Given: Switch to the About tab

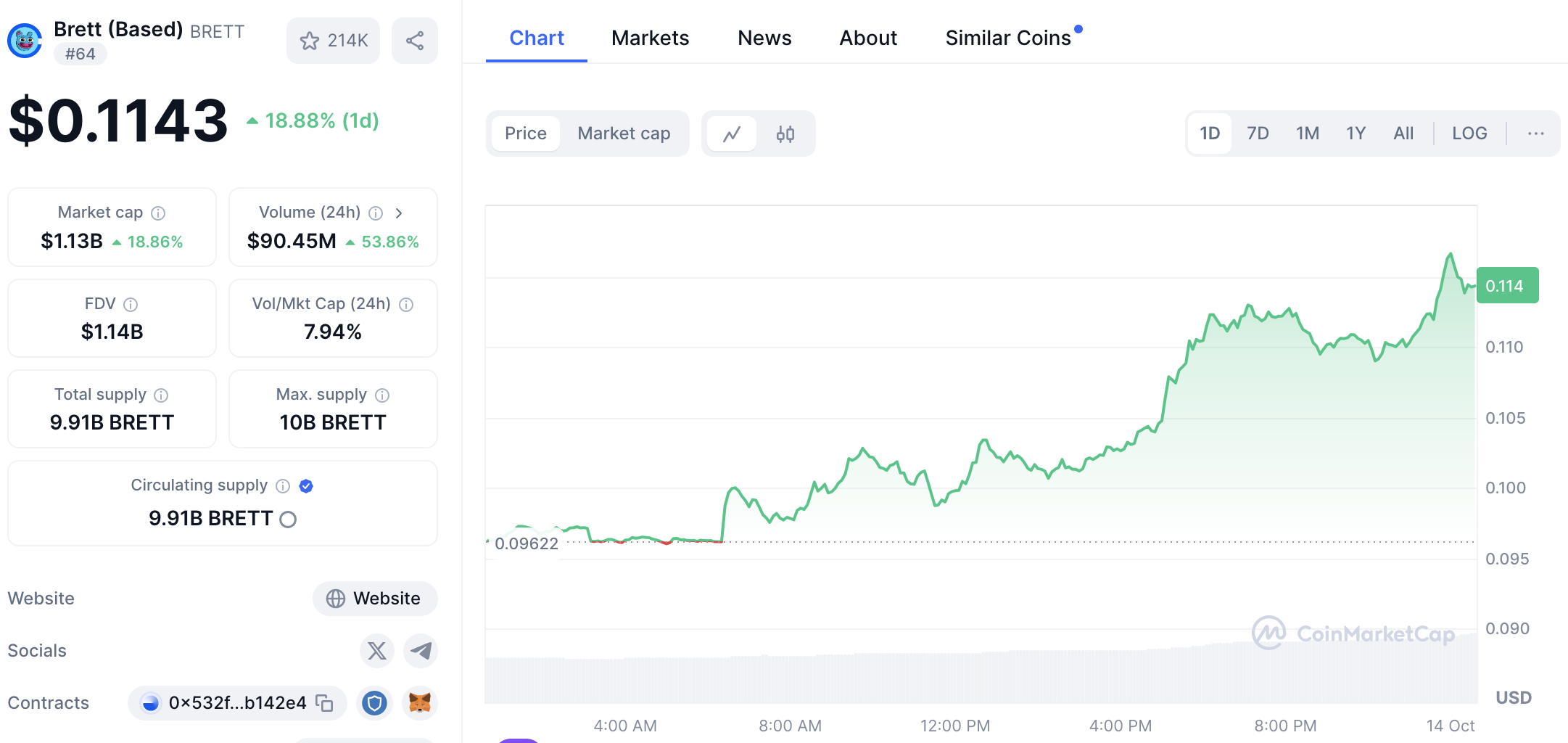Looking at the screenshot, I should (x=868, y=38).
